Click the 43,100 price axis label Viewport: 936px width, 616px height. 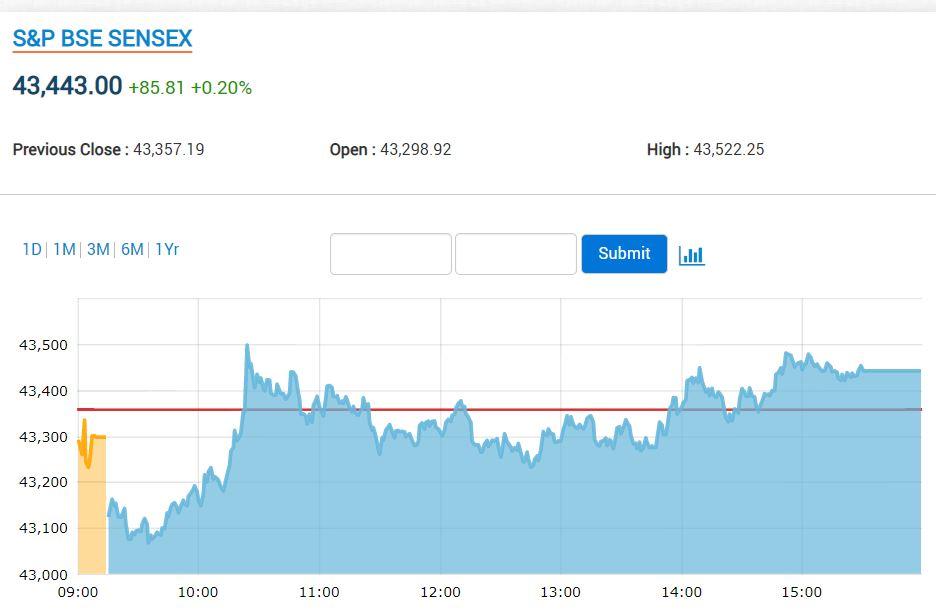pyautogui.click(x=43, y=528)
